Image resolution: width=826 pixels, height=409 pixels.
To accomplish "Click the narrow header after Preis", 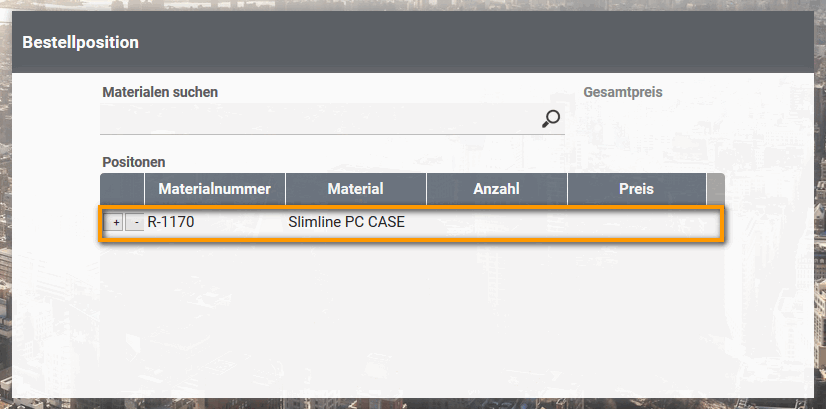I will (x=715, y=188).
